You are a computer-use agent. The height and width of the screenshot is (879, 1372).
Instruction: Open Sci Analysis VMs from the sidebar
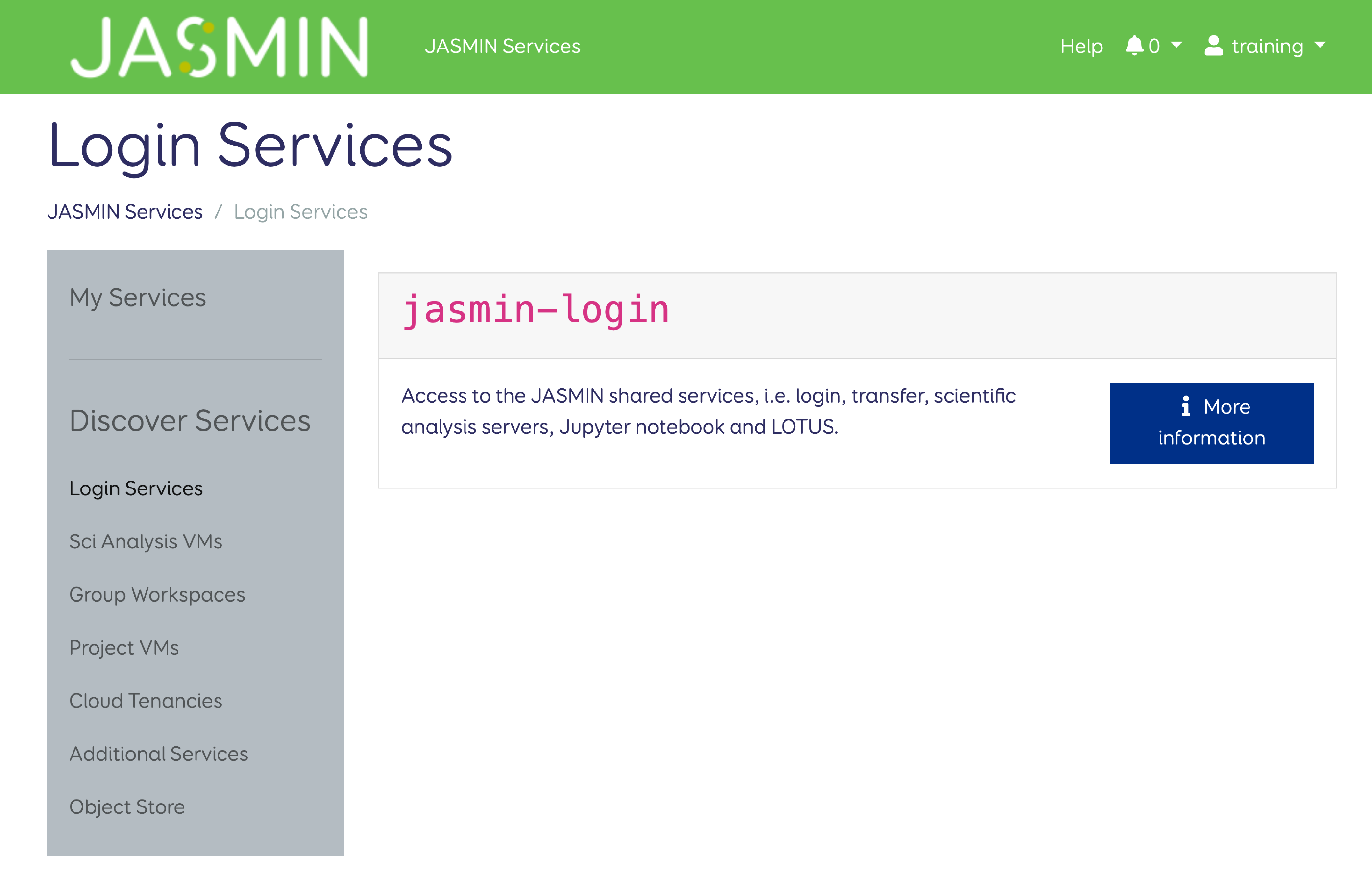point(146,542)
